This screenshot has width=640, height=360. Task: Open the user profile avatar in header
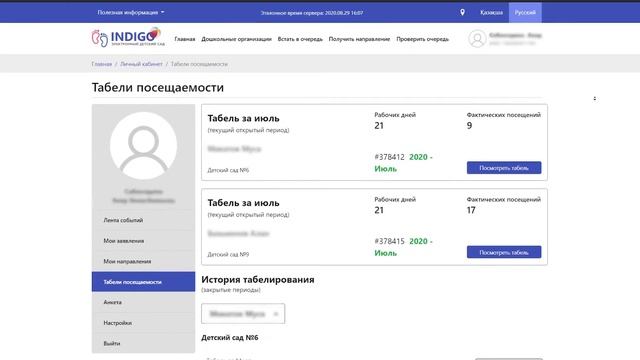[477, 39]
